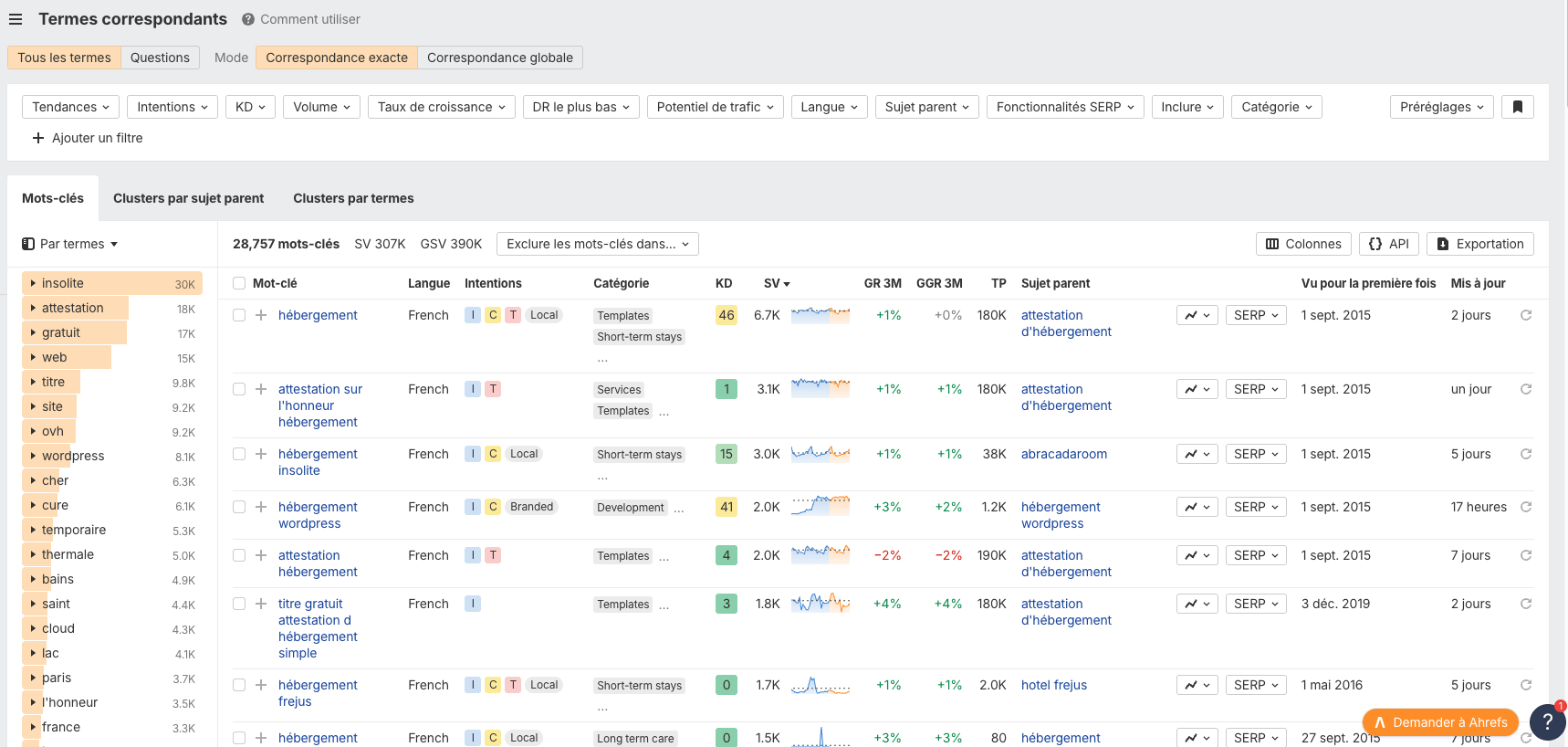Switch to Correspondance globale mode
1568x747 pixels.
pyautogui.click(x=500, y=58)
